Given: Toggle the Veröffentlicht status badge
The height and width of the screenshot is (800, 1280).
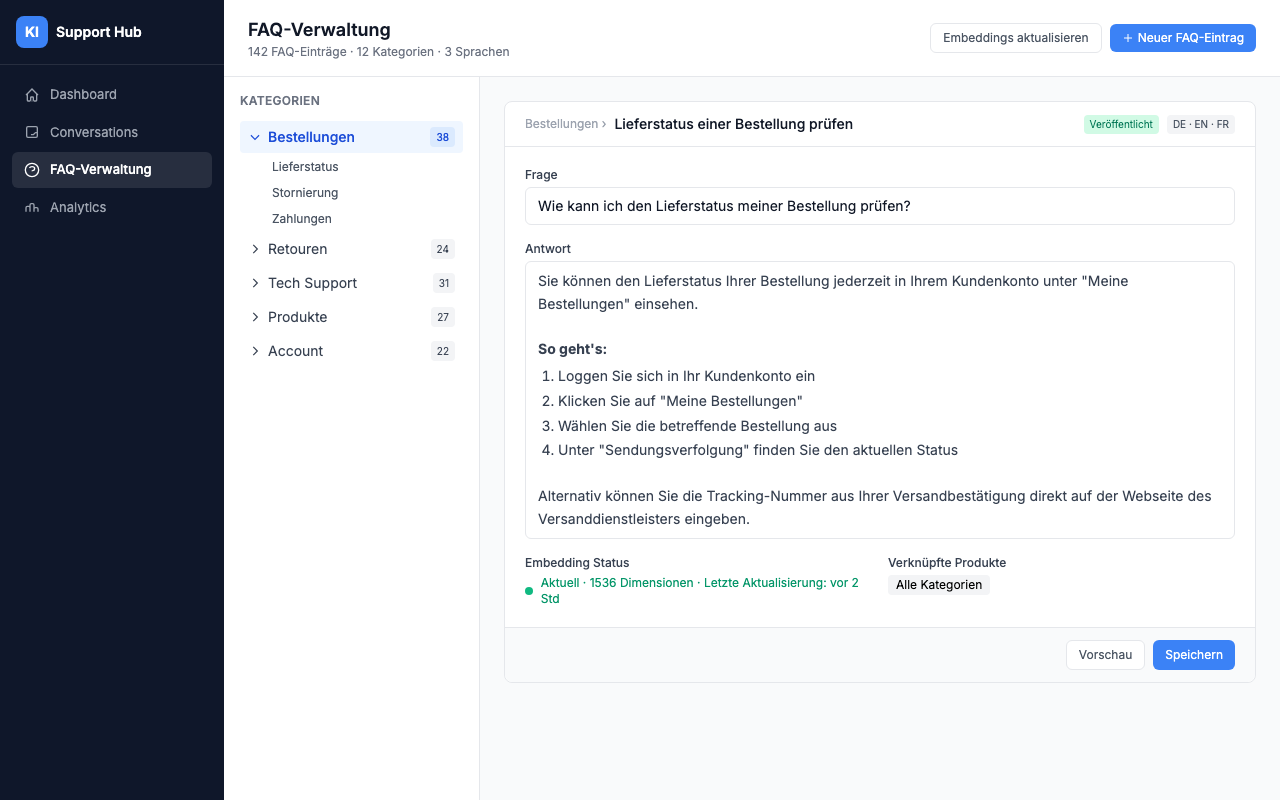Looking at the screenshot, I should (x=1121, y=124).
